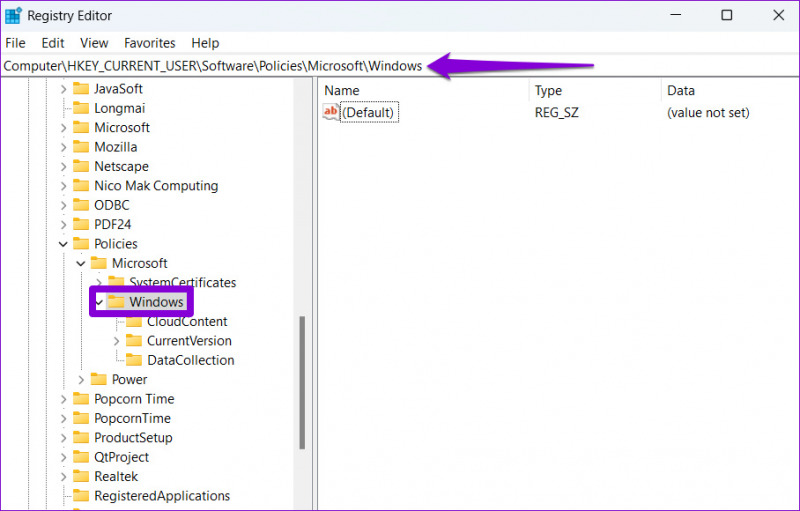Select the Windows folder icon

coord(116,302)
